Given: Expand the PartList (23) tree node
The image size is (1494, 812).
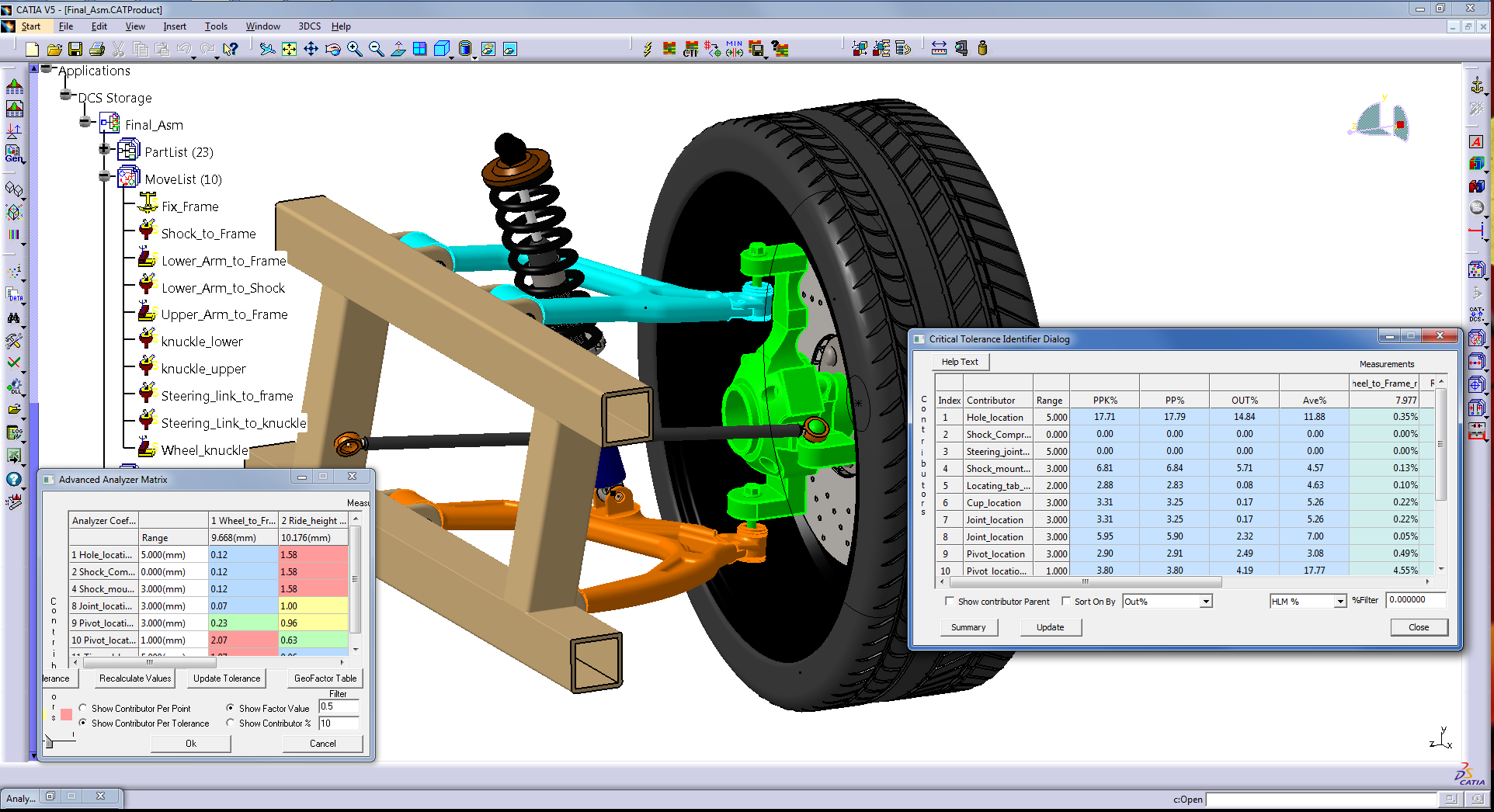Looking at the screenshot, I should tap(104, 149).
